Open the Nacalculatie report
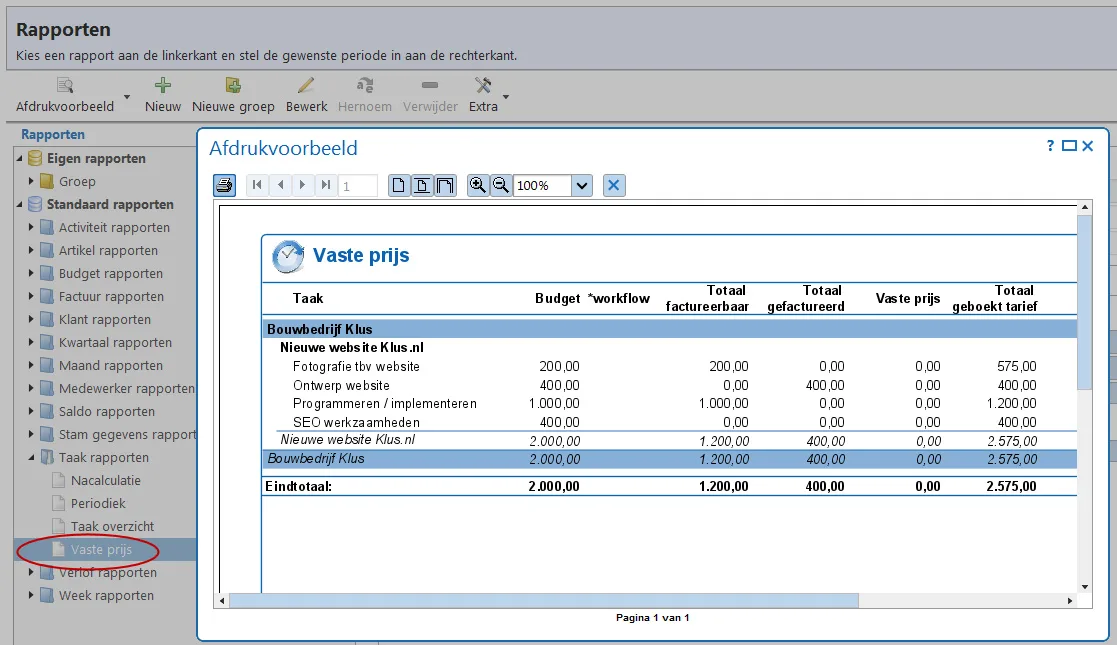This screenshot has width=1117, height=645. pyautogui.click(x=105, y=480)
